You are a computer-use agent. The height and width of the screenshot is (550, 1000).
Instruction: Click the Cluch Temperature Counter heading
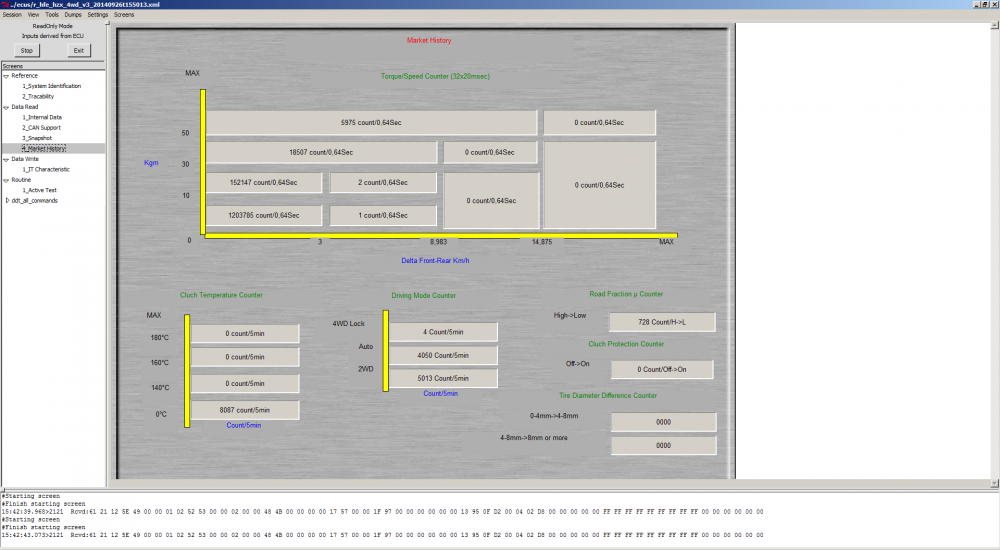[x=221, y=295]
